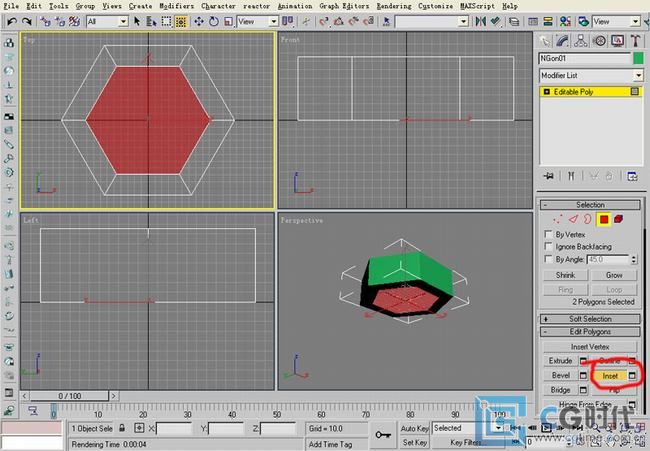Select Element sub-object level icon

(x=618, y=219)
